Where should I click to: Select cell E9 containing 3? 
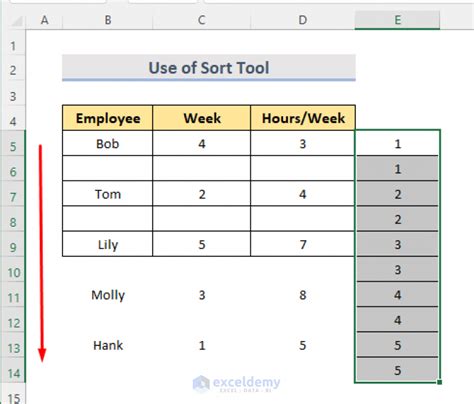pyautogui.click(x=397, y=244)
